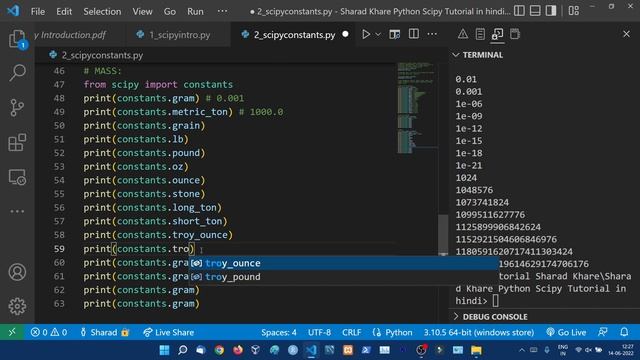The image size is (640, 360).
Task: Open the Manage settings gear
Action: 17,306
